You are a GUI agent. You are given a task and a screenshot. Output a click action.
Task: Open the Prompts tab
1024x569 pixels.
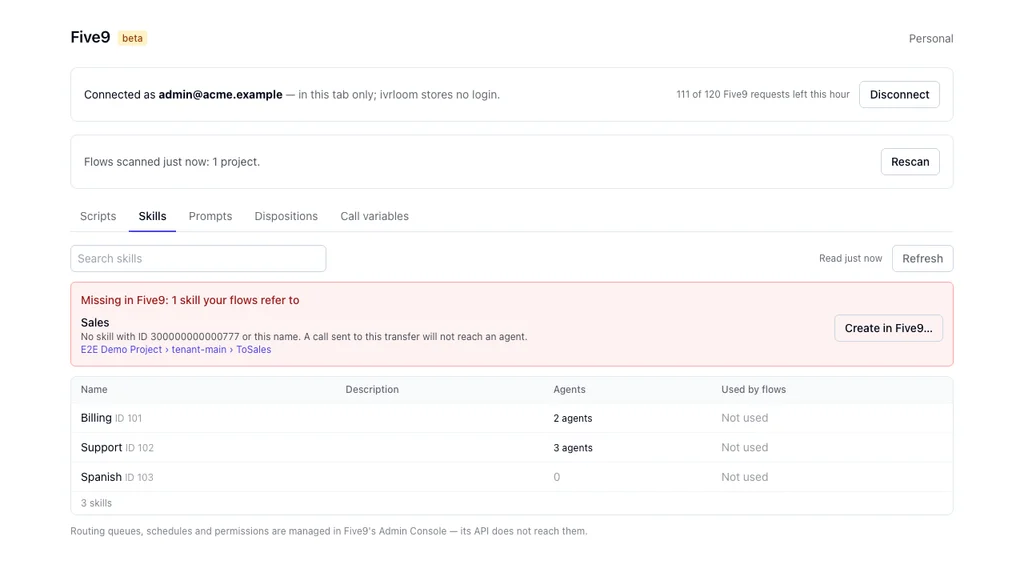(x=210, y=216)
